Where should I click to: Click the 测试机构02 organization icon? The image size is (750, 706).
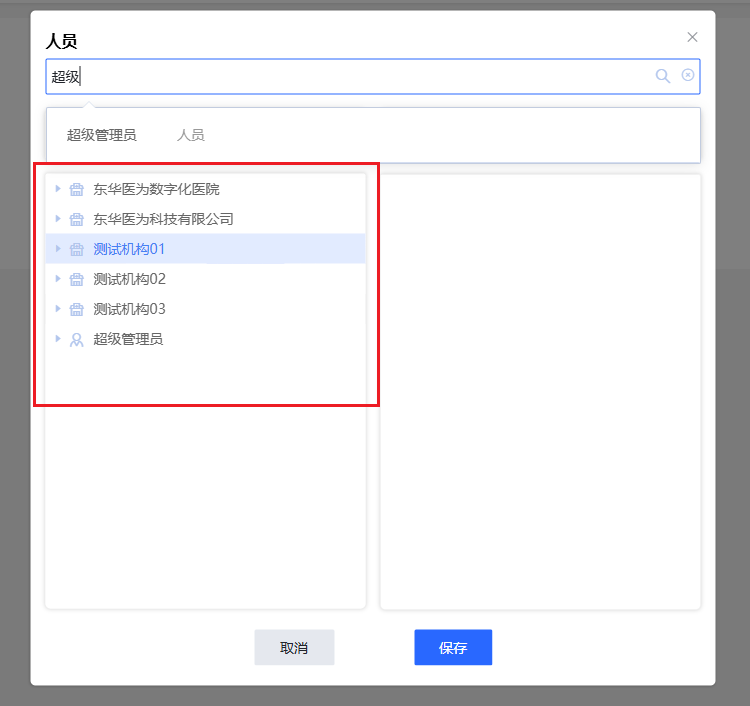76,279
